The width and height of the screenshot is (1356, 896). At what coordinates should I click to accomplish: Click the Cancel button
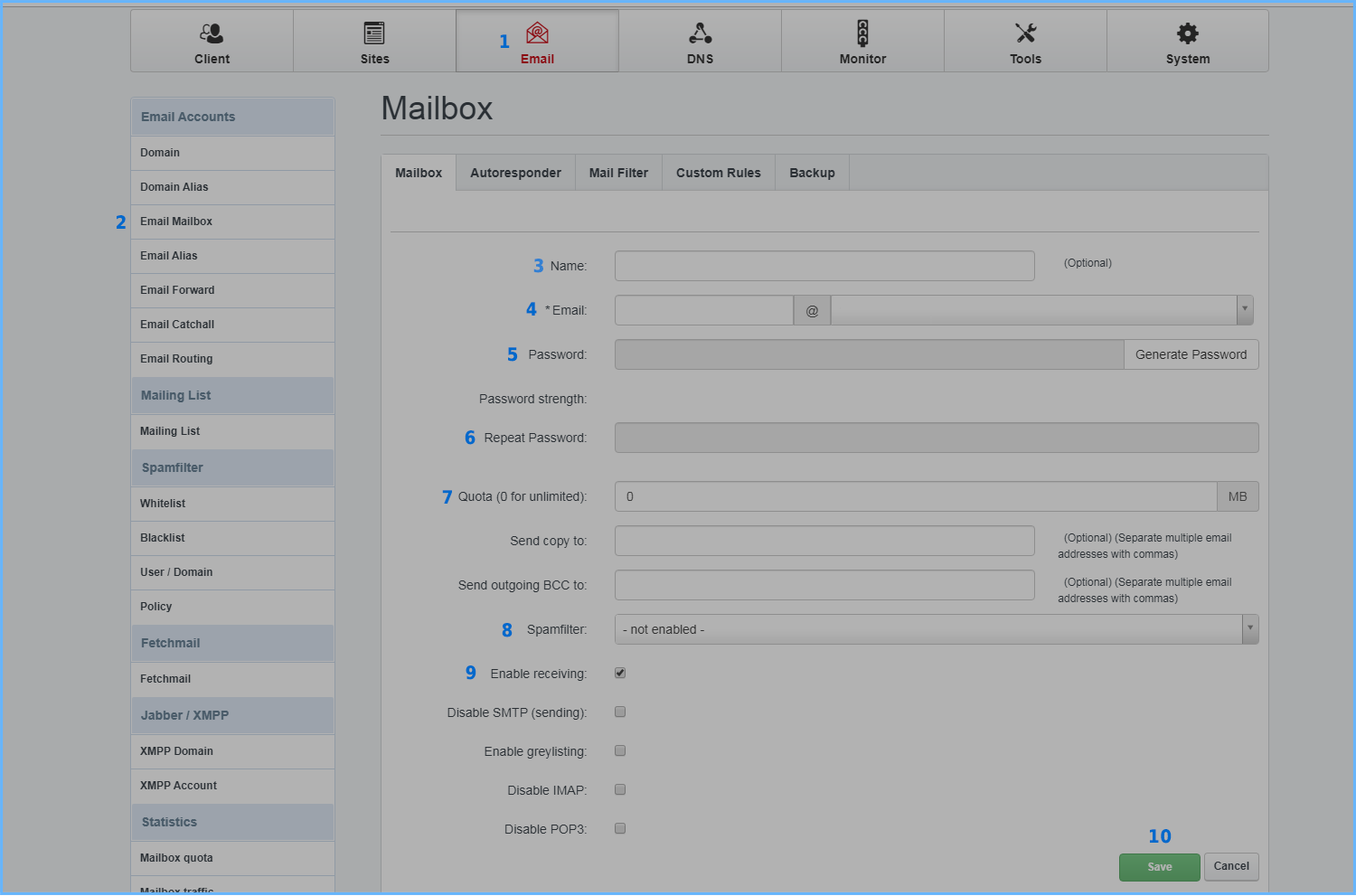[x=1231, y=866]
